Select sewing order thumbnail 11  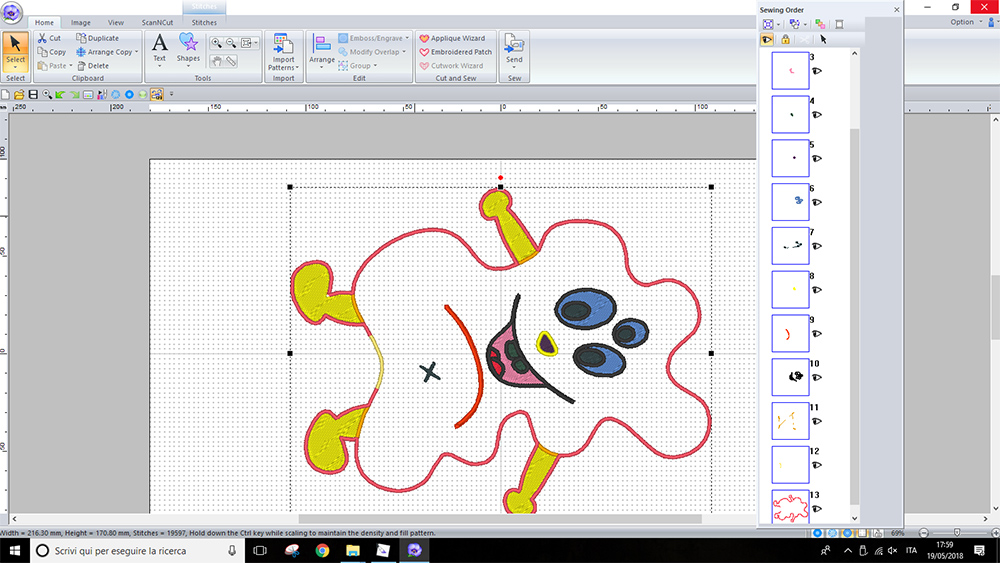790,421
